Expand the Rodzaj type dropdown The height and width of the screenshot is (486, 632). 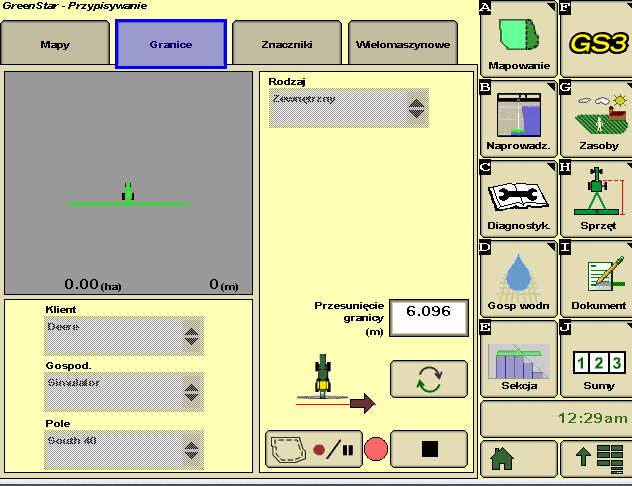(348, 108)
